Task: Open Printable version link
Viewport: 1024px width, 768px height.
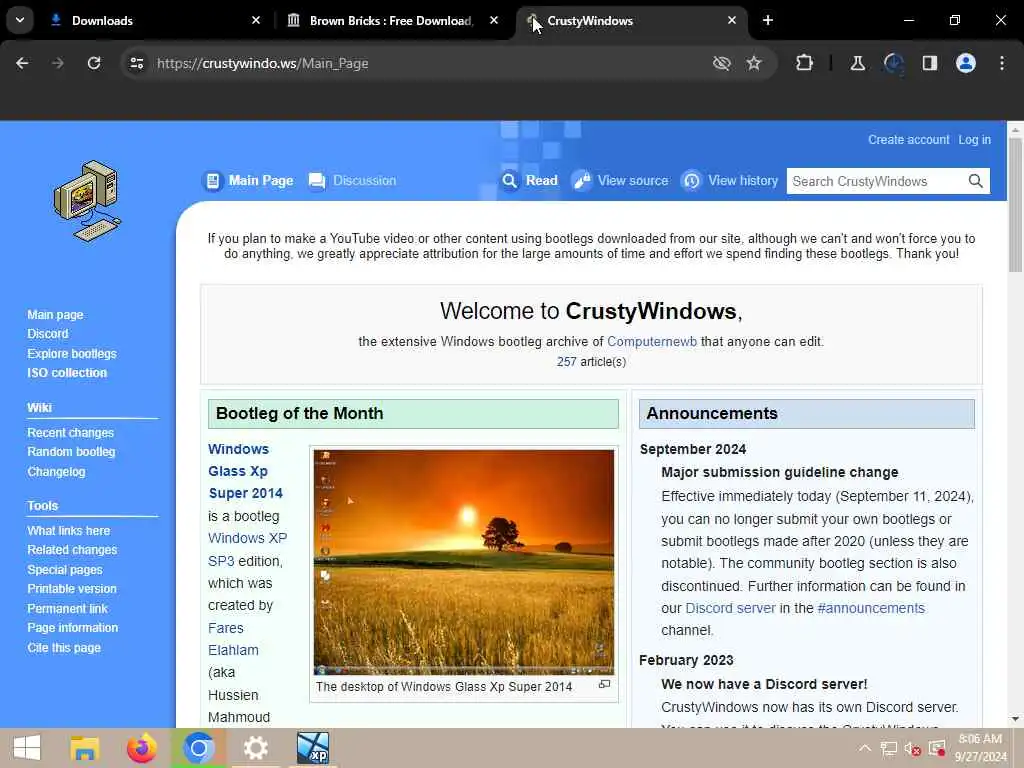Action: (72, 589)
